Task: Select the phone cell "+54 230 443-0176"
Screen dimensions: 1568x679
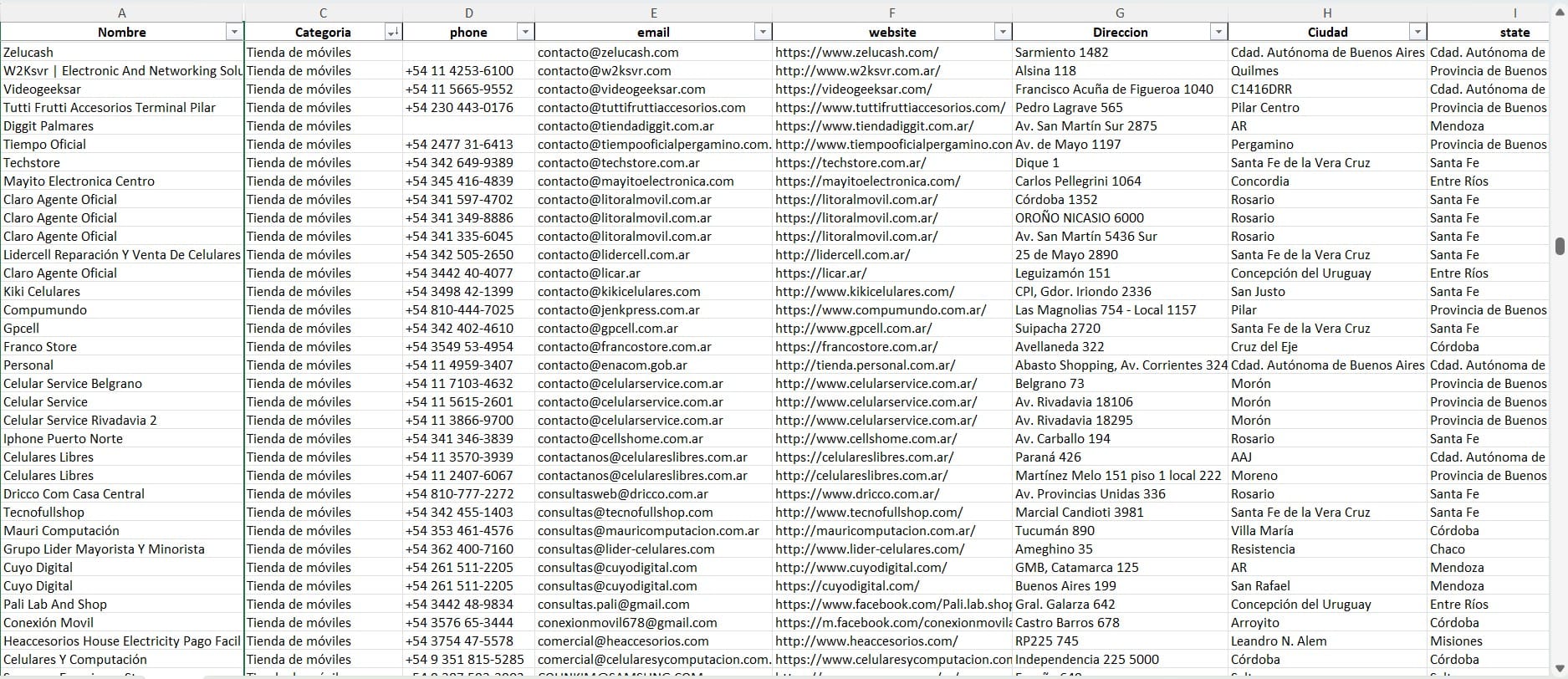Action: (x=469, y=107)
